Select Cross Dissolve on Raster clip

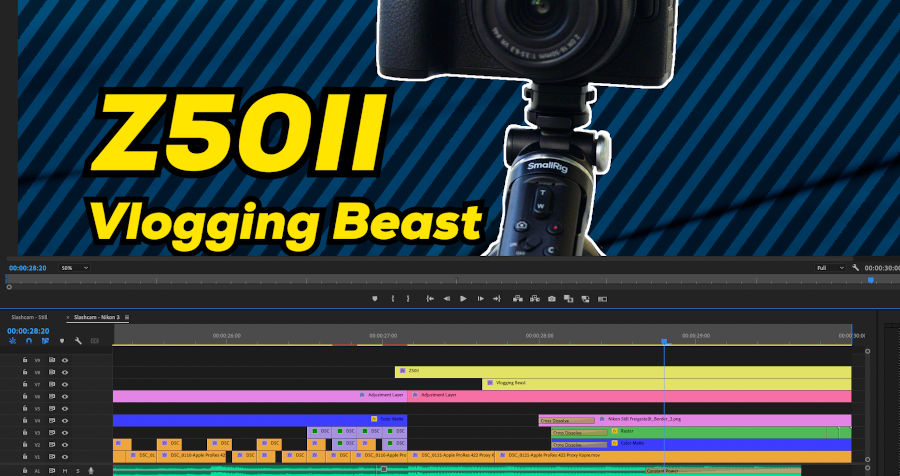point(580,433)
